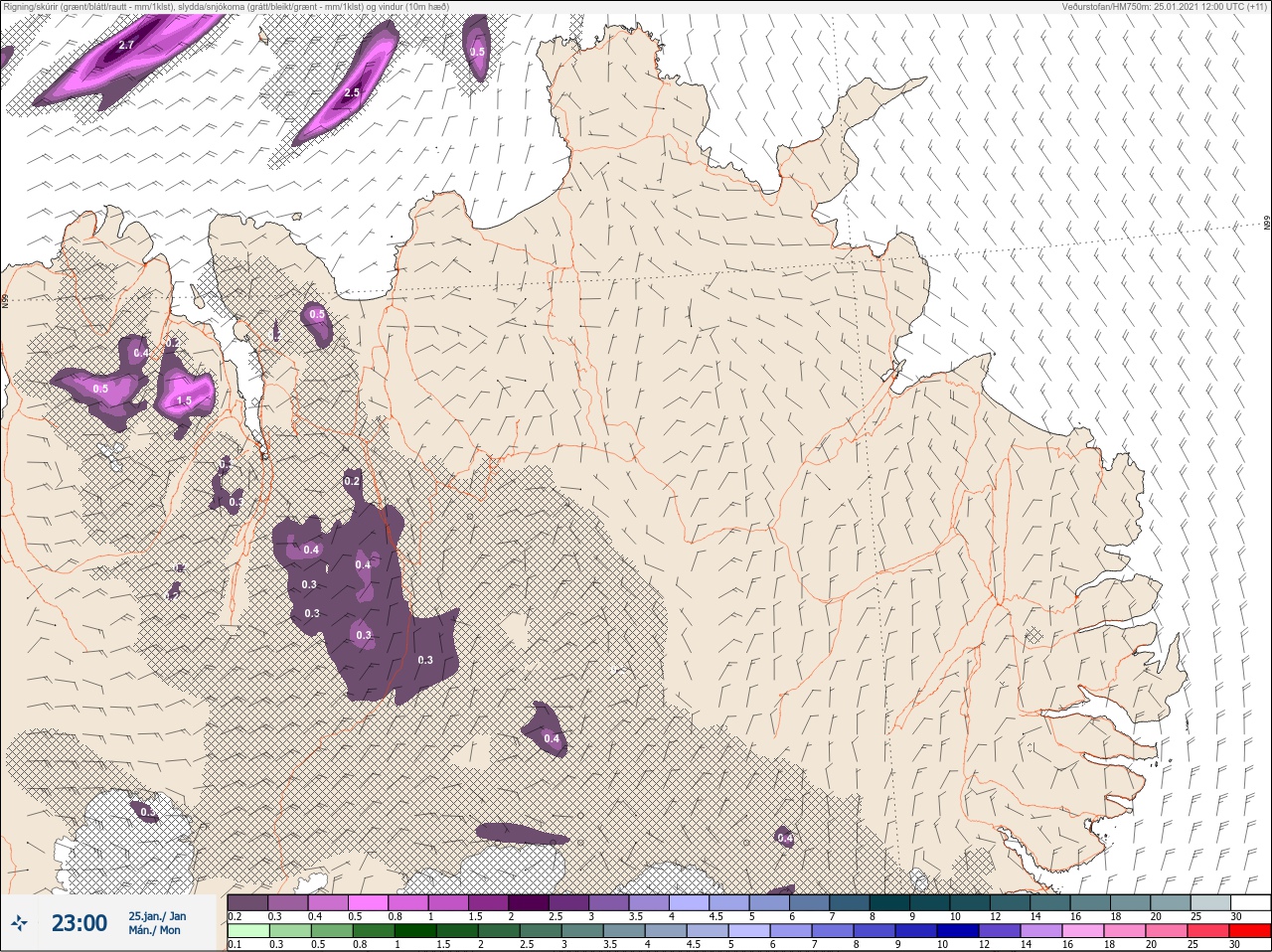Click the 23:00 forecast time display

click(79, 923)
